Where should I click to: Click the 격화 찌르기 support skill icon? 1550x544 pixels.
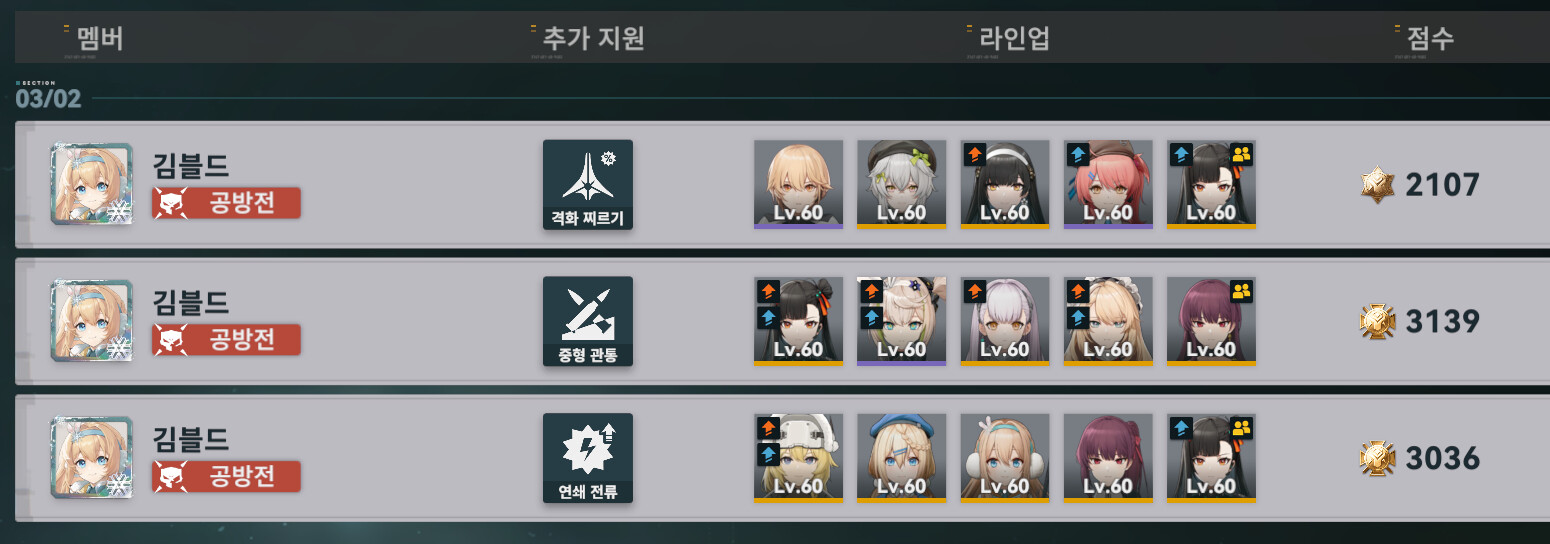tap(588, 185)
